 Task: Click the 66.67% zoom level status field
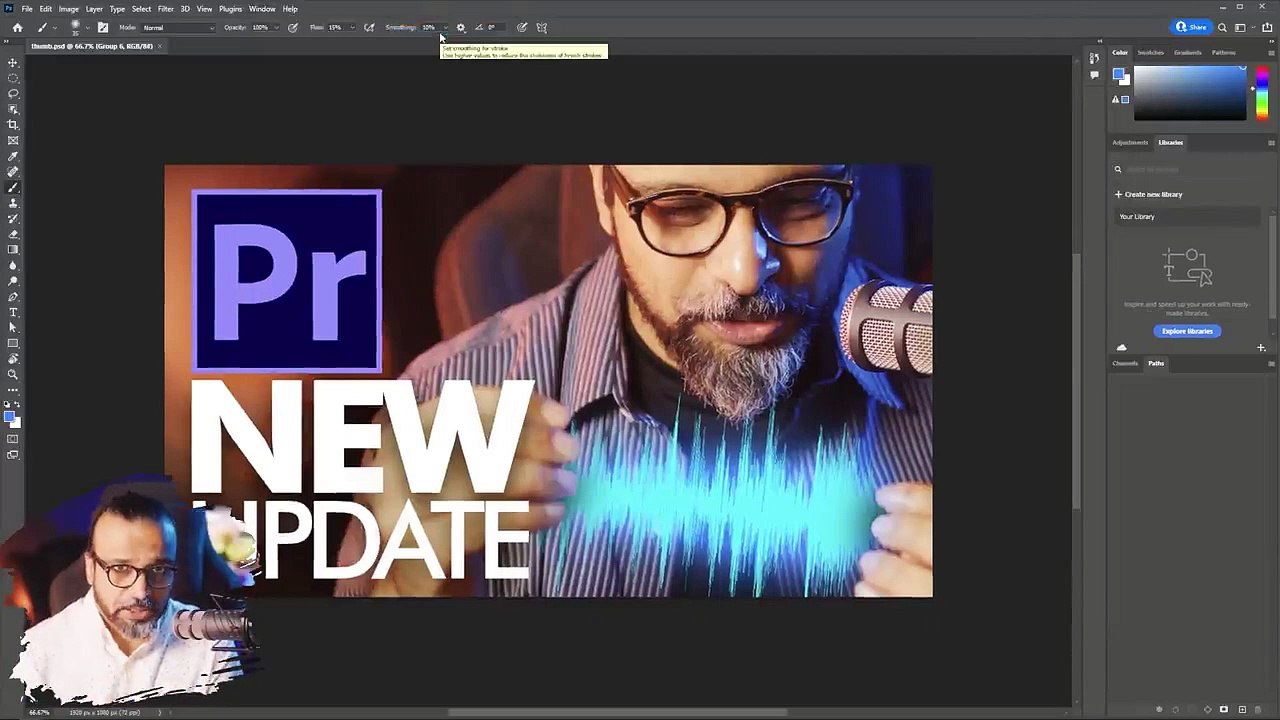39,712
